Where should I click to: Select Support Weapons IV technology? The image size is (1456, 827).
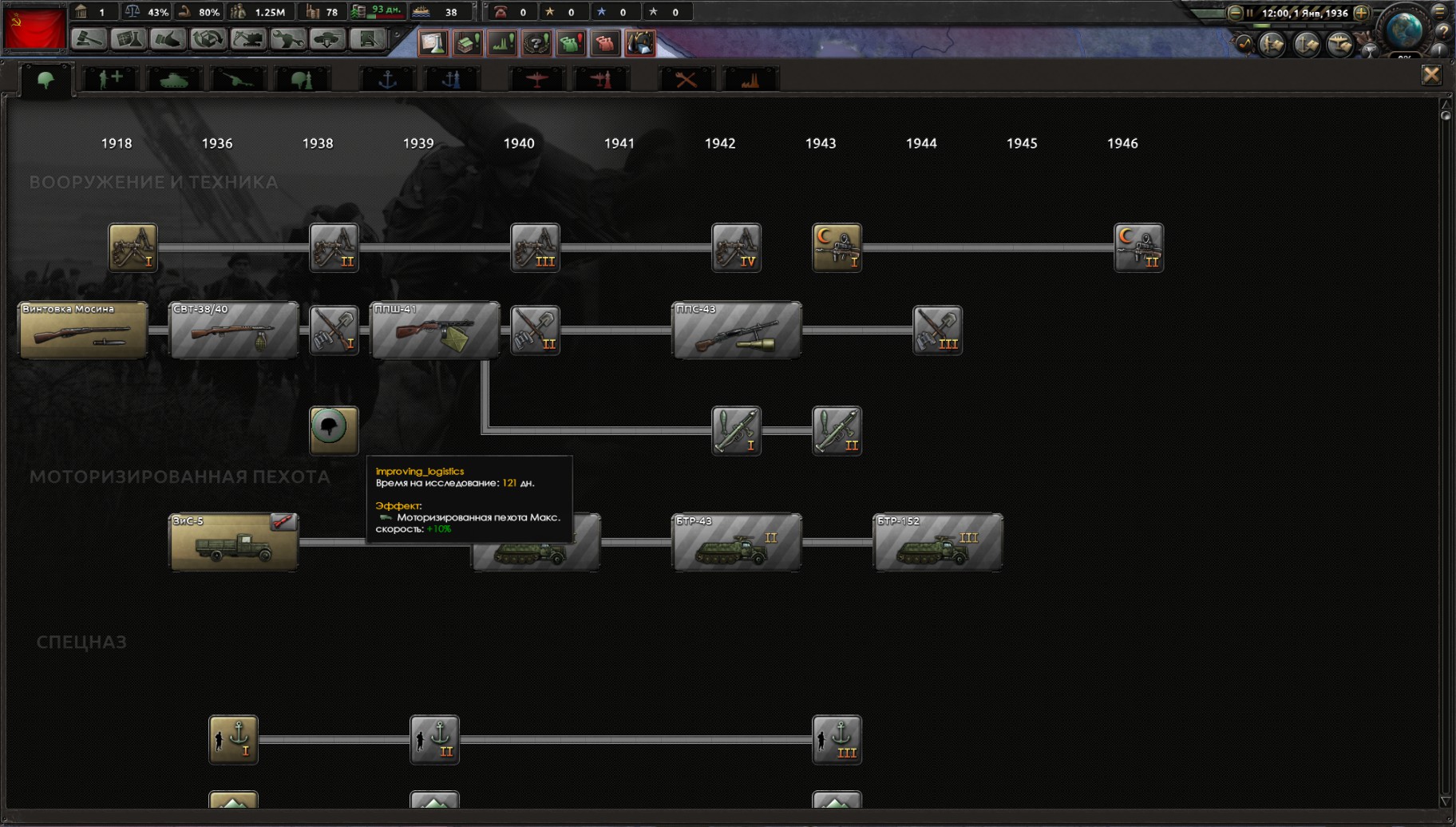tap(737, 247)
